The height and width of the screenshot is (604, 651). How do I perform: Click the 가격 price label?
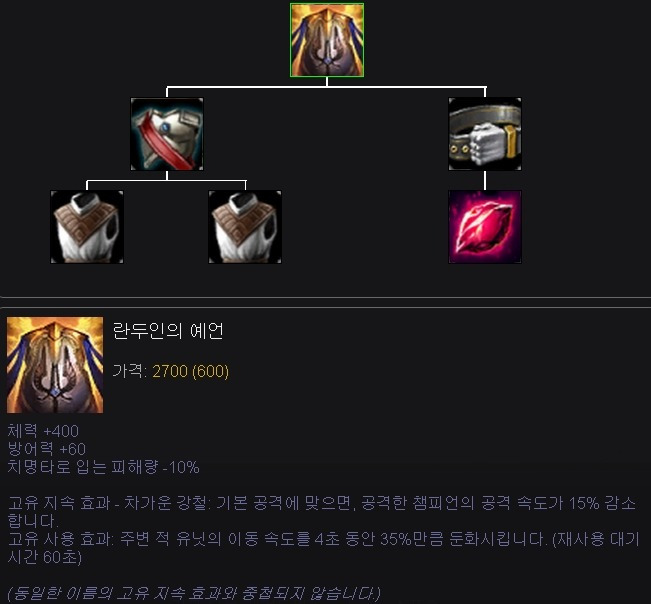130,371
